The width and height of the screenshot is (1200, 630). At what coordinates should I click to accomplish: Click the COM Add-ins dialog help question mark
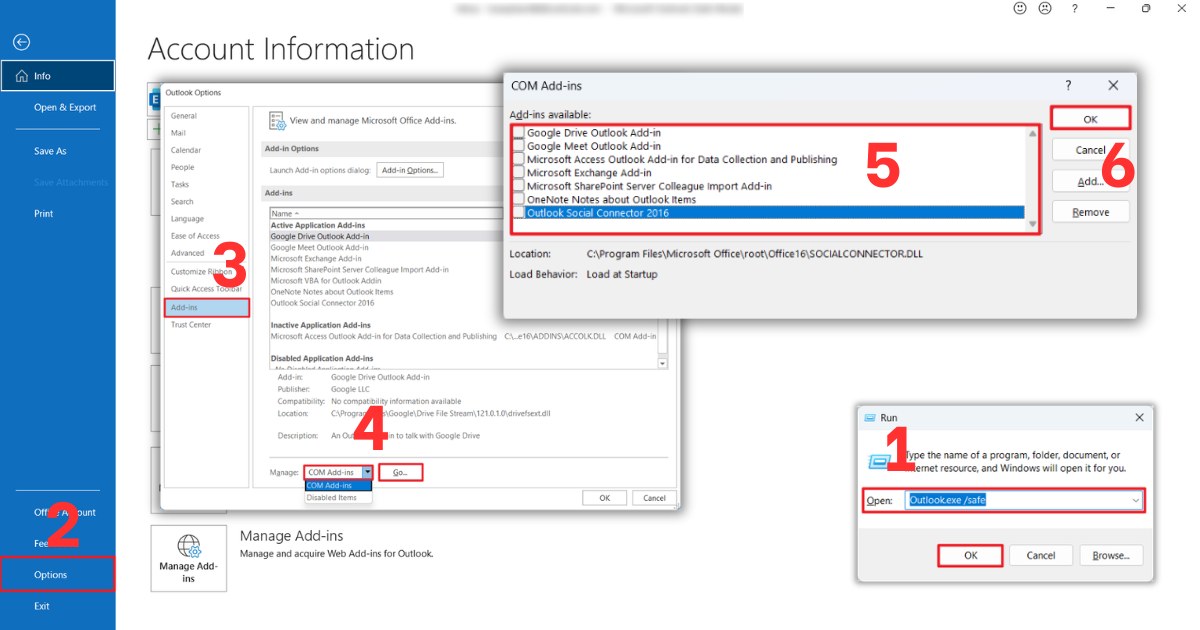[x=1068, y=86]
